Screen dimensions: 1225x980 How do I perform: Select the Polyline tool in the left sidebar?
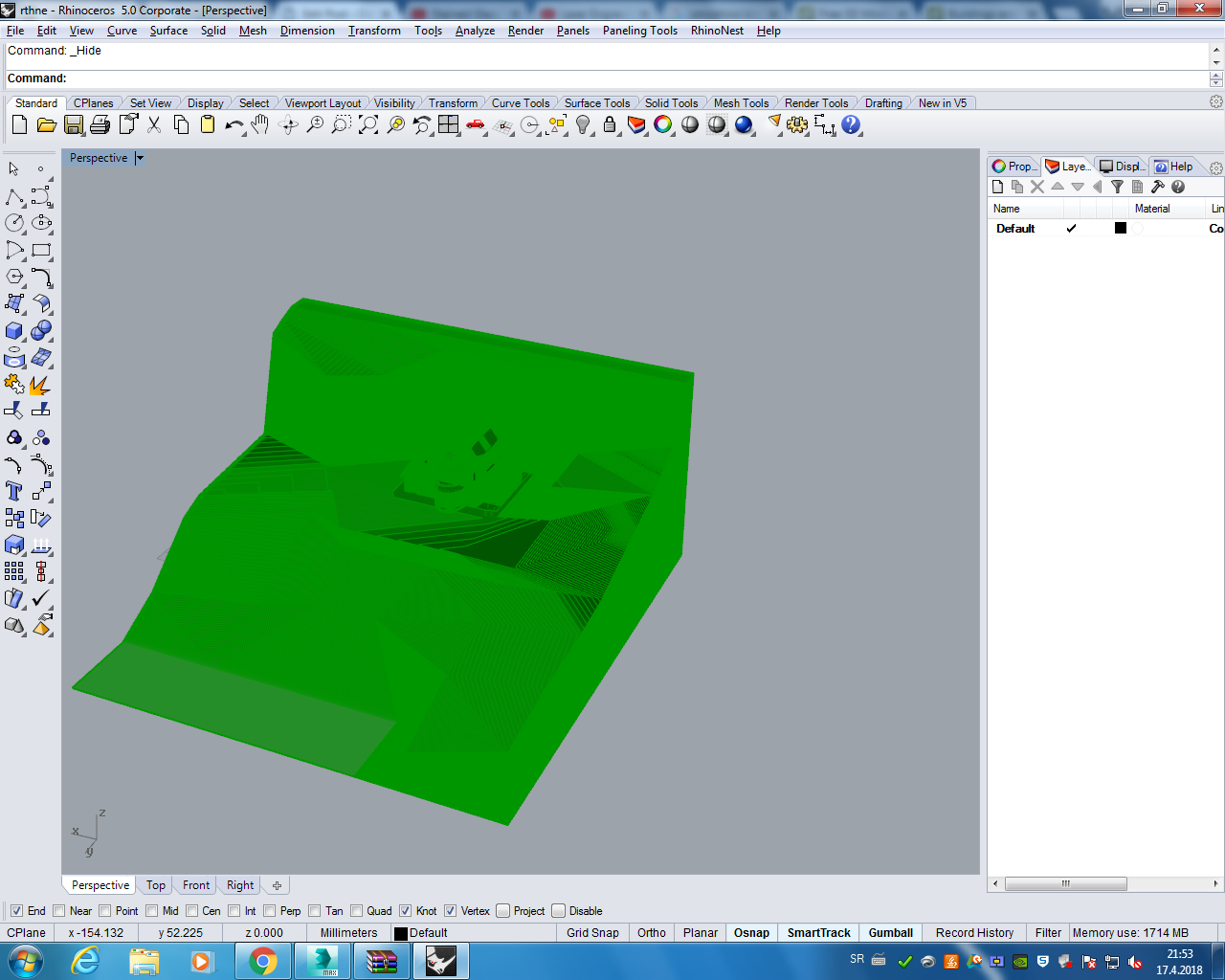pyautogui.click(x=14, y=196)
